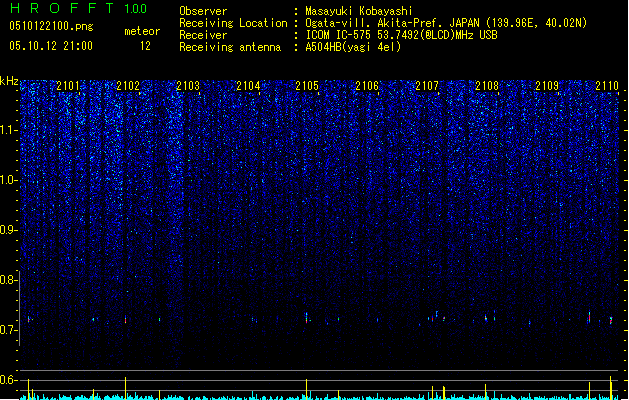This screenshot has width=629, height=400.
Task: Click the 2107 time marker
Action: pos(427,85)
